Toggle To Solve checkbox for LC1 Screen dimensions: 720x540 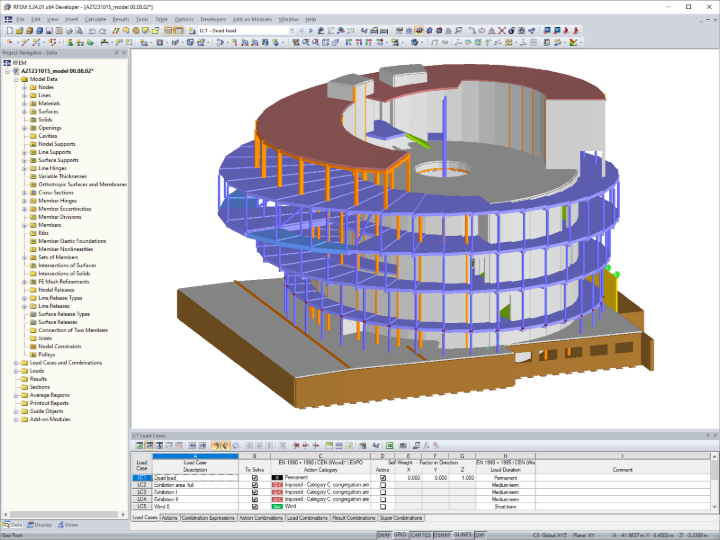click(255, 478)
